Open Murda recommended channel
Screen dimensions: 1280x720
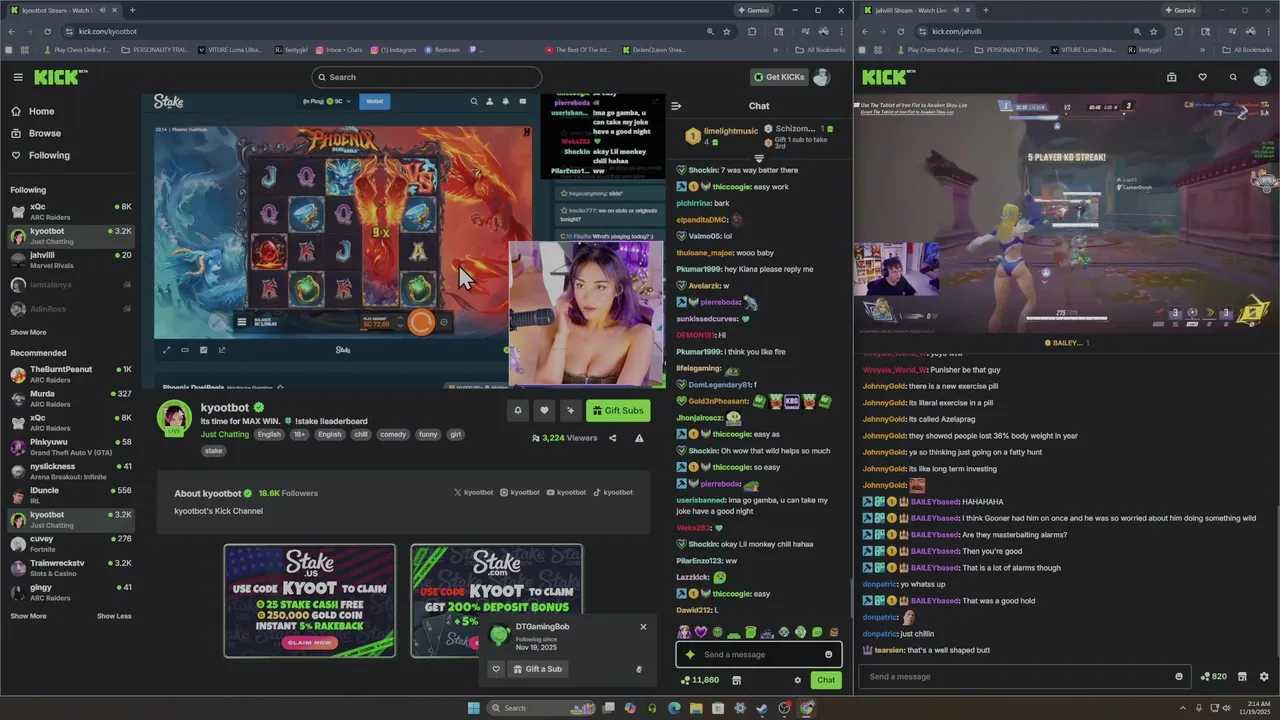(70, 398)
